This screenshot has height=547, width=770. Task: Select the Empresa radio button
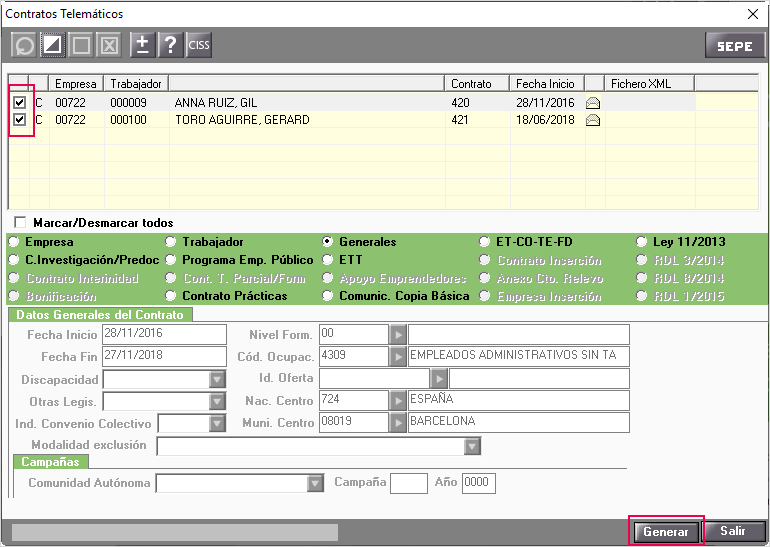(x=14, y=242)
